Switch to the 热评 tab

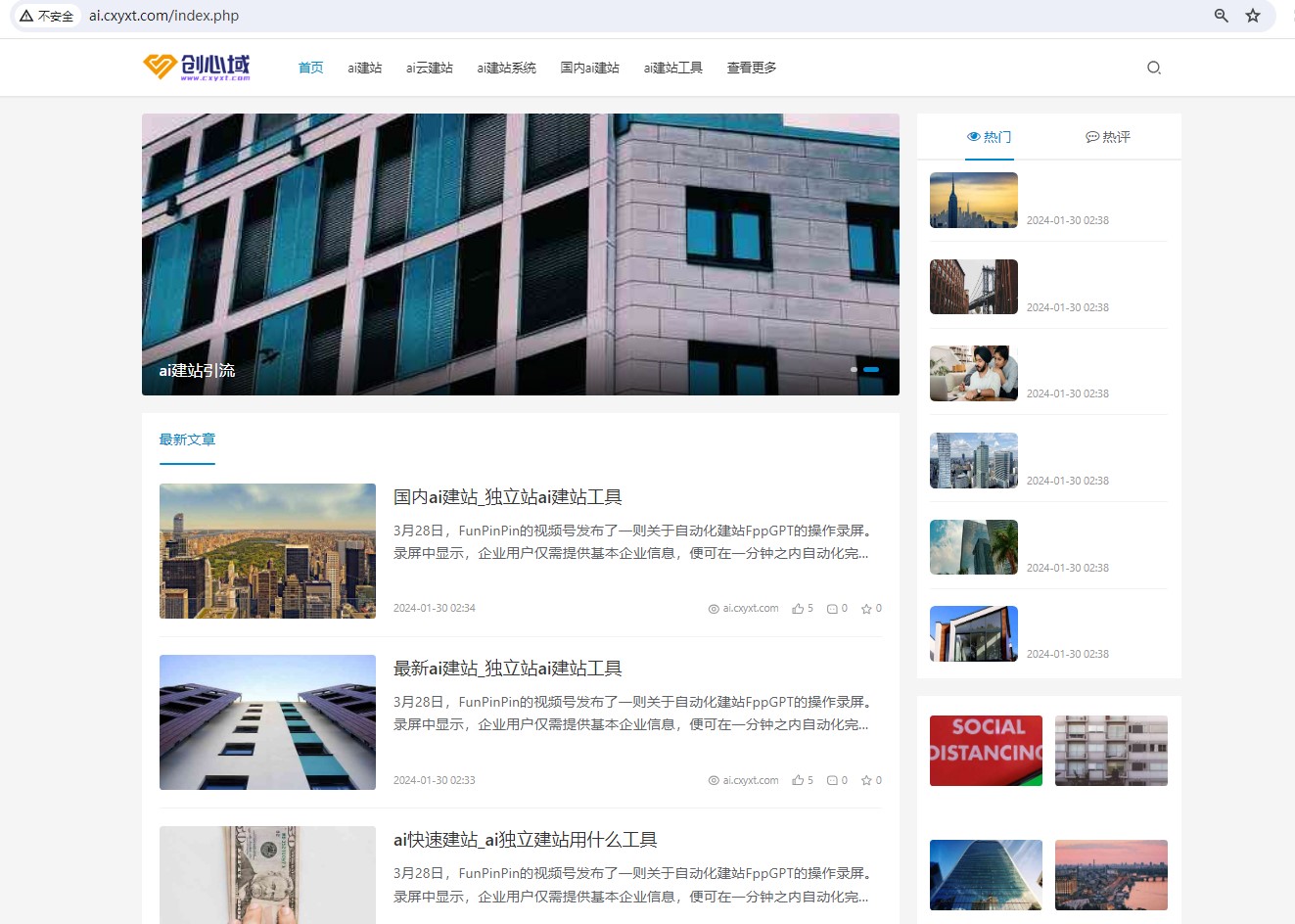click(1108, 137)
